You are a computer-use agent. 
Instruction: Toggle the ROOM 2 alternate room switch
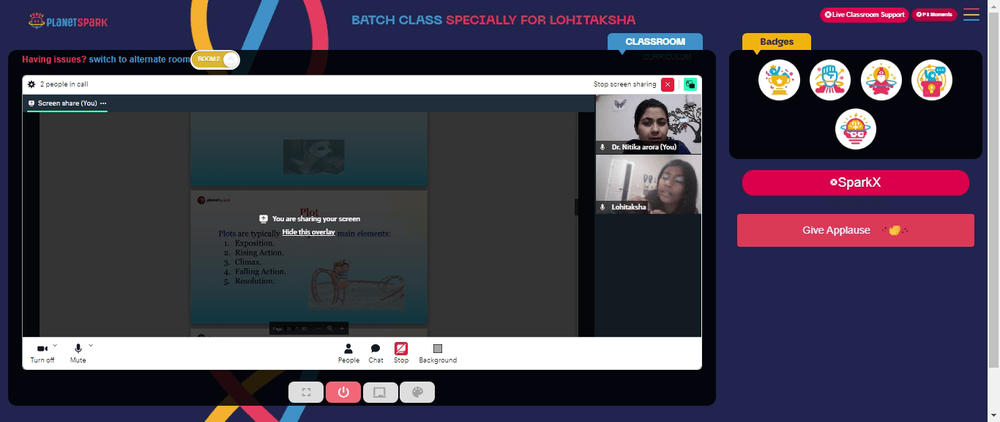[x=216, y=59]
